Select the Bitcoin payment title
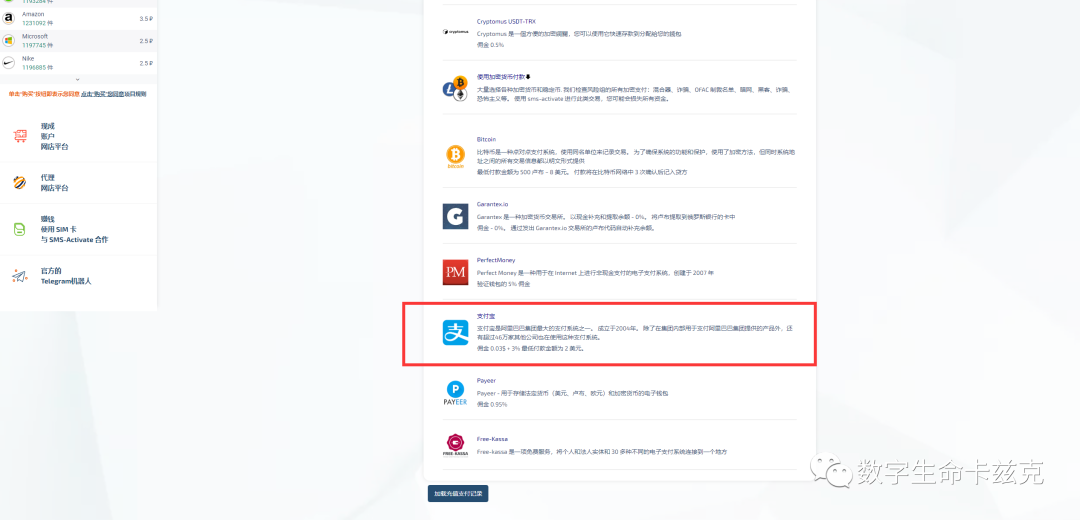1080x520 pixels. click(x=486, y=139)
